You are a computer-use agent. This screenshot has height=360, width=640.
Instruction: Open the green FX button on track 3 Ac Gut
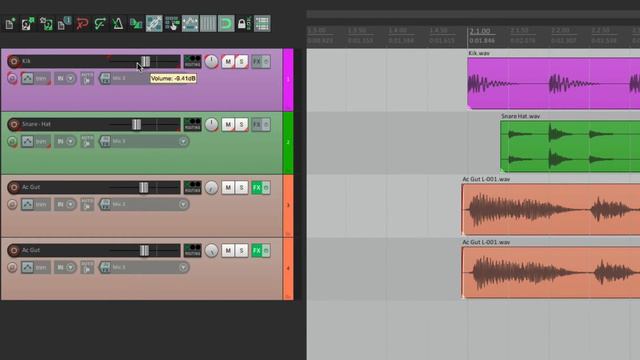tap(256, 188)
